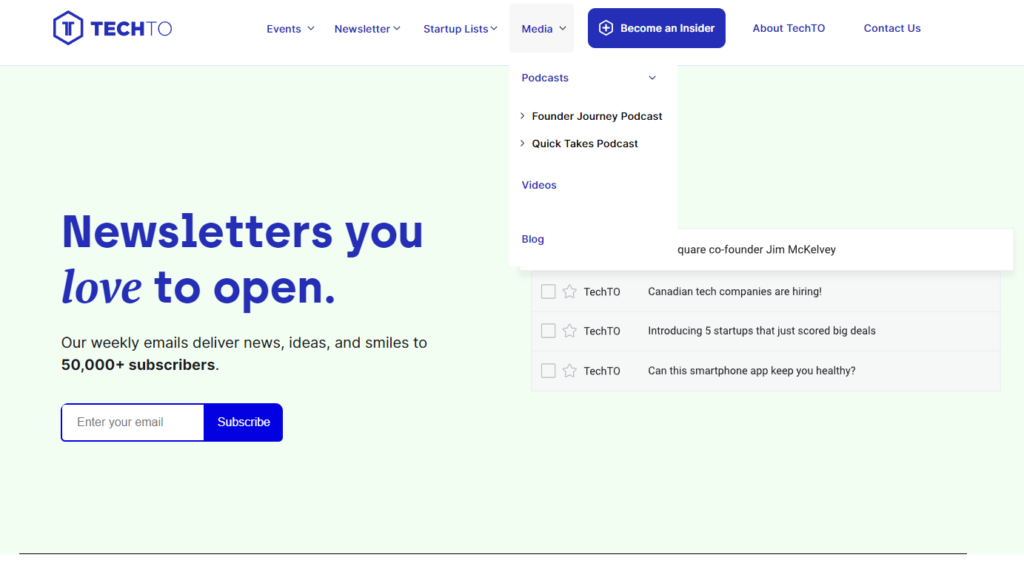Expand the Events dropdown menu
This screenshot has width=1024, height=566.
[290, 29]
